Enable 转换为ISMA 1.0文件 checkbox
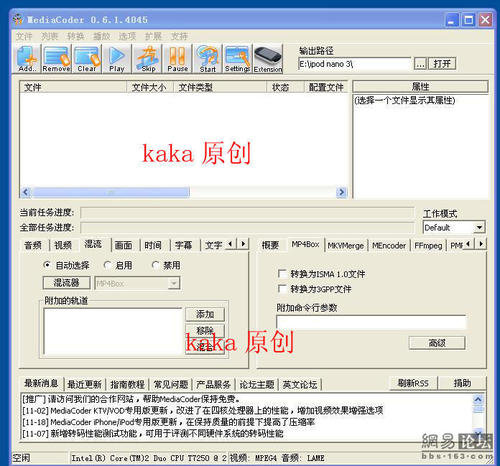The width and height of the screenshot is (500, 466). pos(282,274)
